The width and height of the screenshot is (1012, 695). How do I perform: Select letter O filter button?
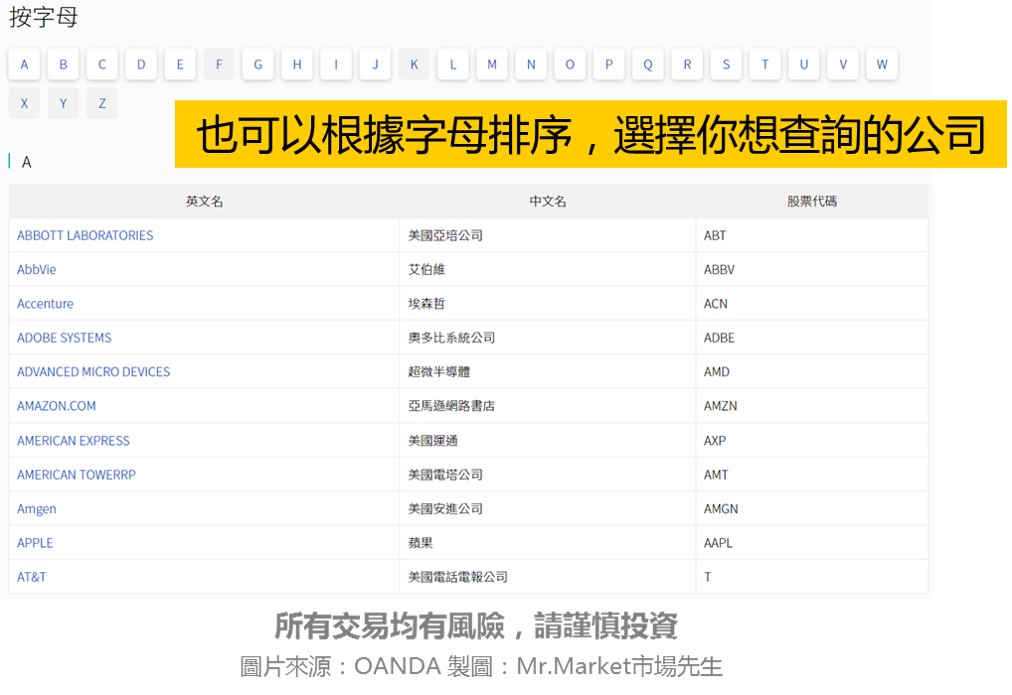570,64
